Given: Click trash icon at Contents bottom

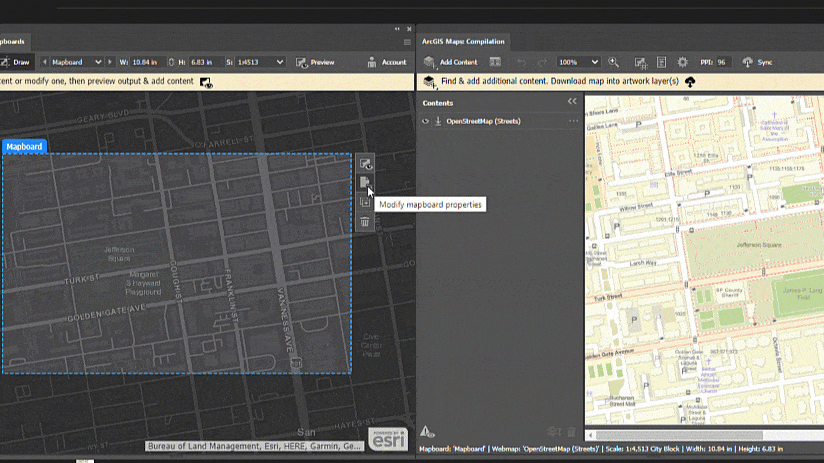Looking at the screenshot, I should pyautogui.click(x=572, y=432).
